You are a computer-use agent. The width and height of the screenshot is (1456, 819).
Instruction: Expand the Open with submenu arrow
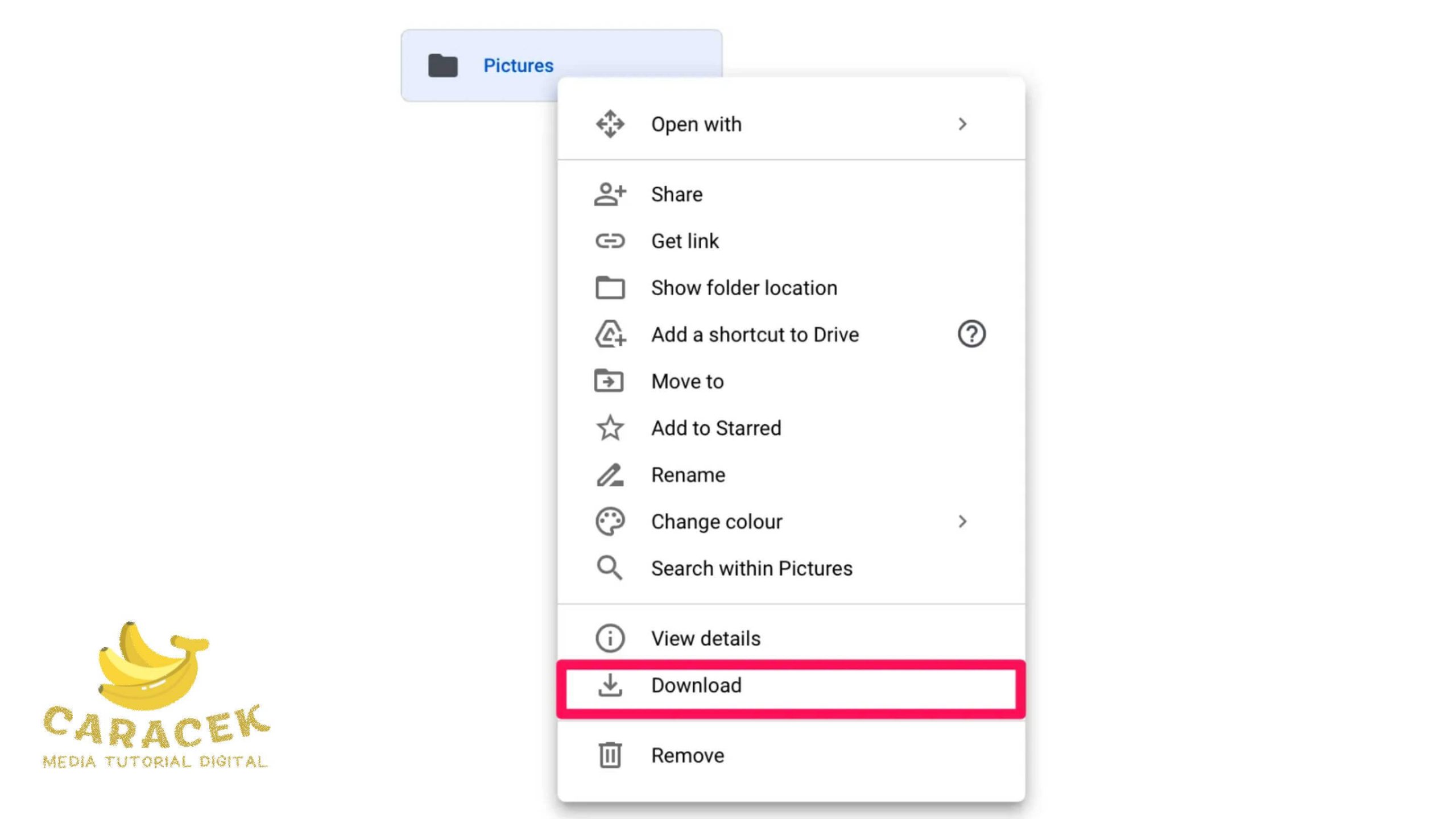click(961, 124)
